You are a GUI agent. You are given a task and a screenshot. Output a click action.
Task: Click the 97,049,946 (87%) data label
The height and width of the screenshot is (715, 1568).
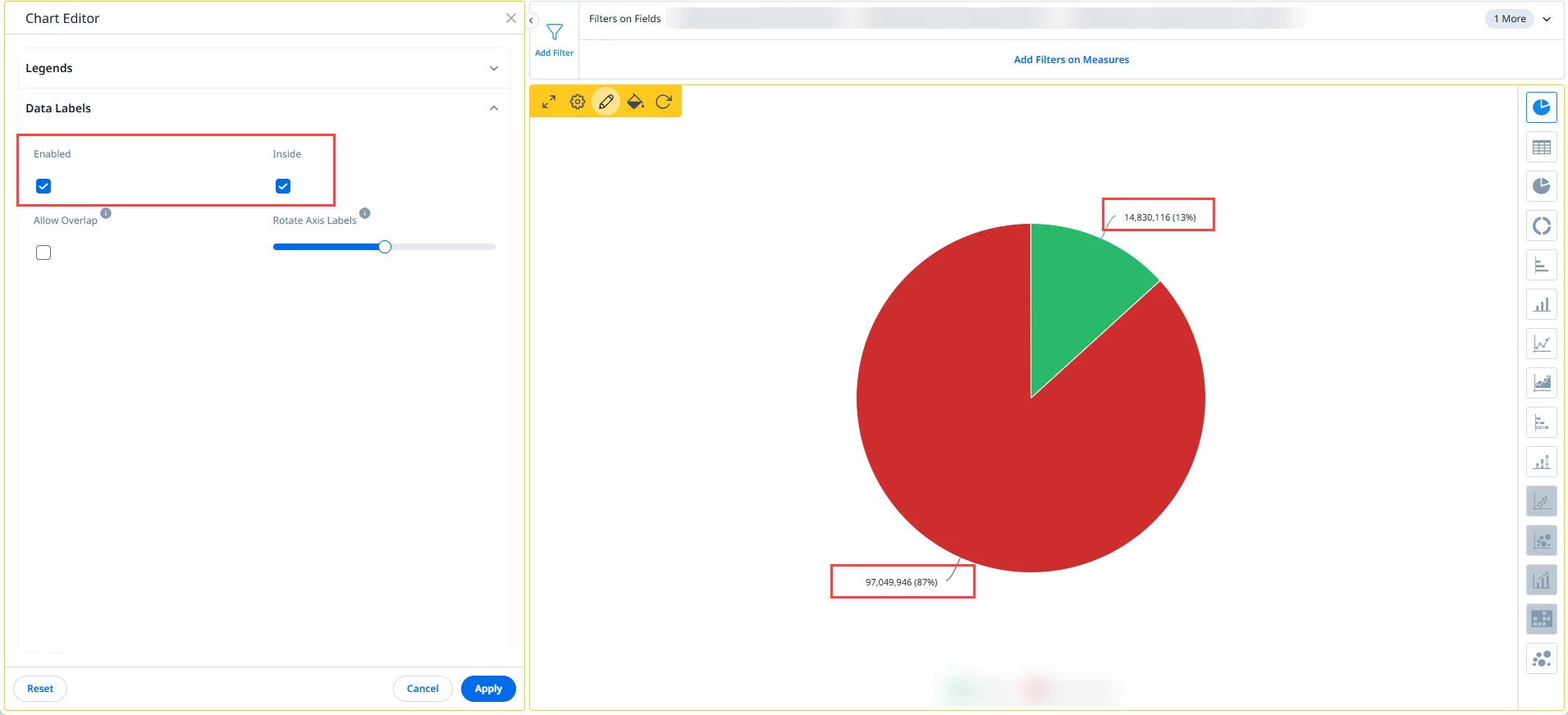point(901,582)
